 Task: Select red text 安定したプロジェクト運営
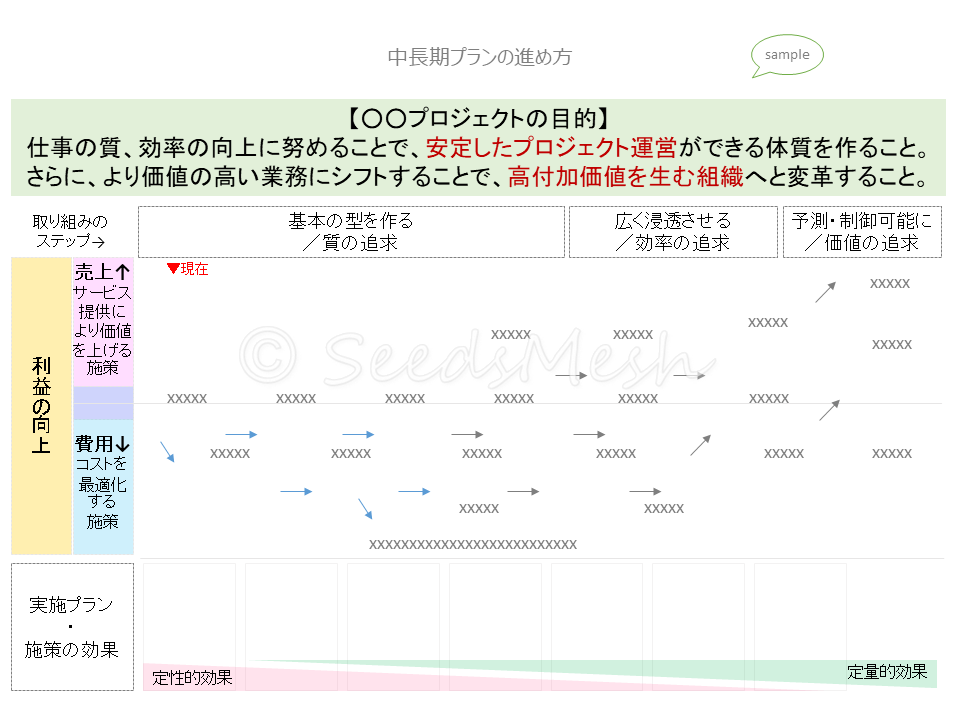pyautogui.click(x=552, y=148)
